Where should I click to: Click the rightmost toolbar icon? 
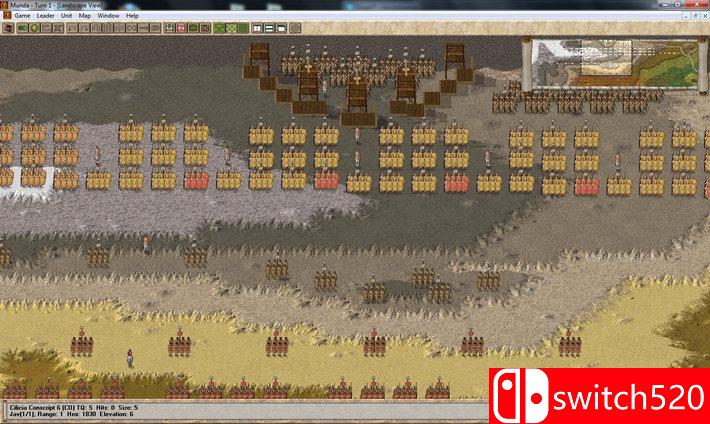click(x=295, y=28)
